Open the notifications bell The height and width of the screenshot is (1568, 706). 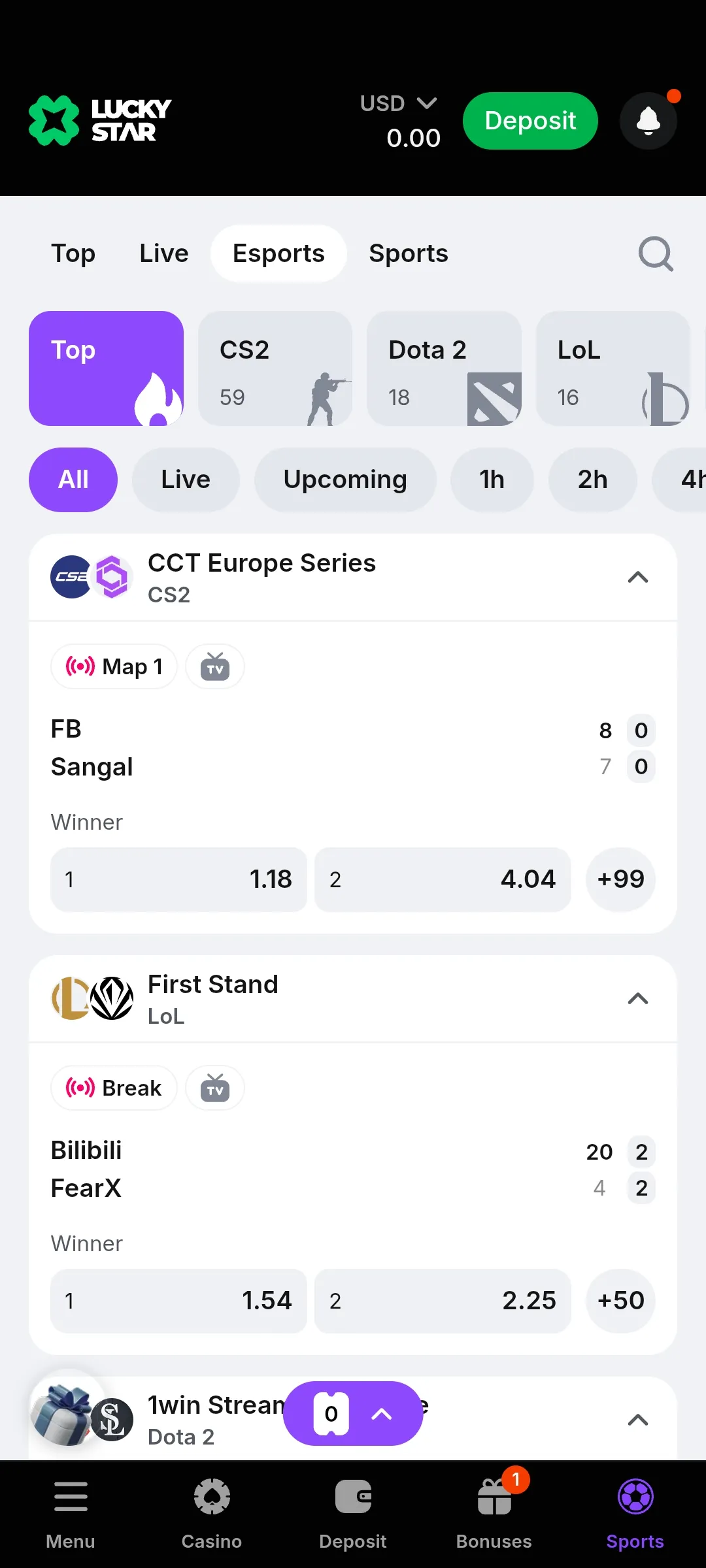(x=648, y=121)
